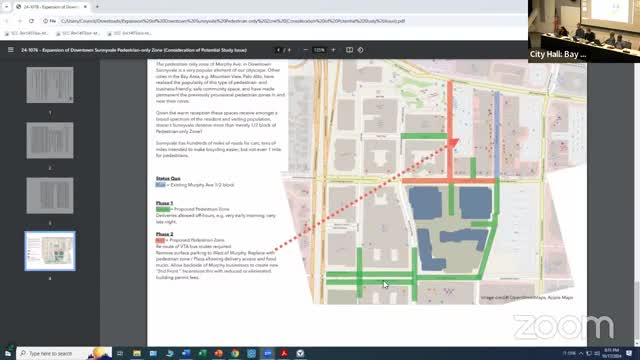Click the City Hall video thumbnail
The height and width of the screenshot is (360, 640).
(x=584, y=31)
